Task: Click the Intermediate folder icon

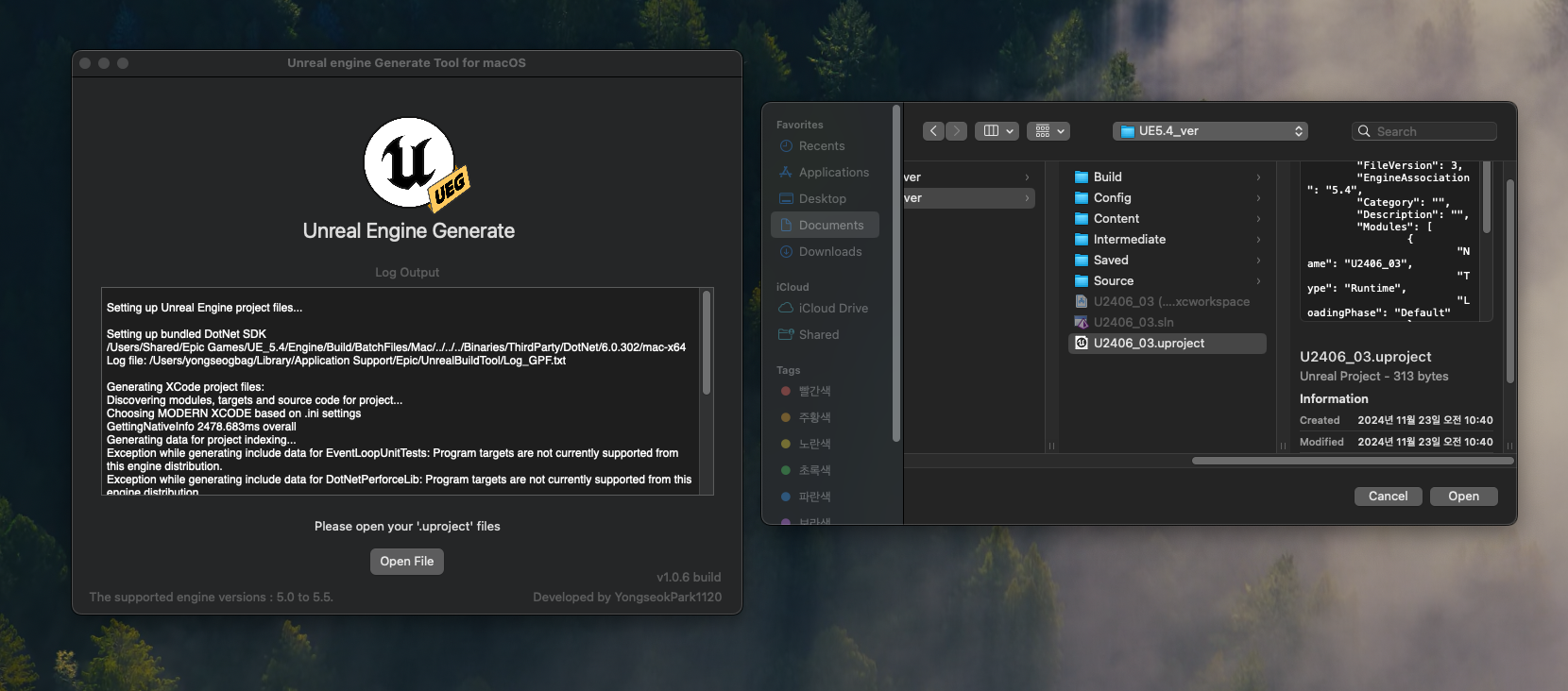Action: click(x=1082, y=240)
